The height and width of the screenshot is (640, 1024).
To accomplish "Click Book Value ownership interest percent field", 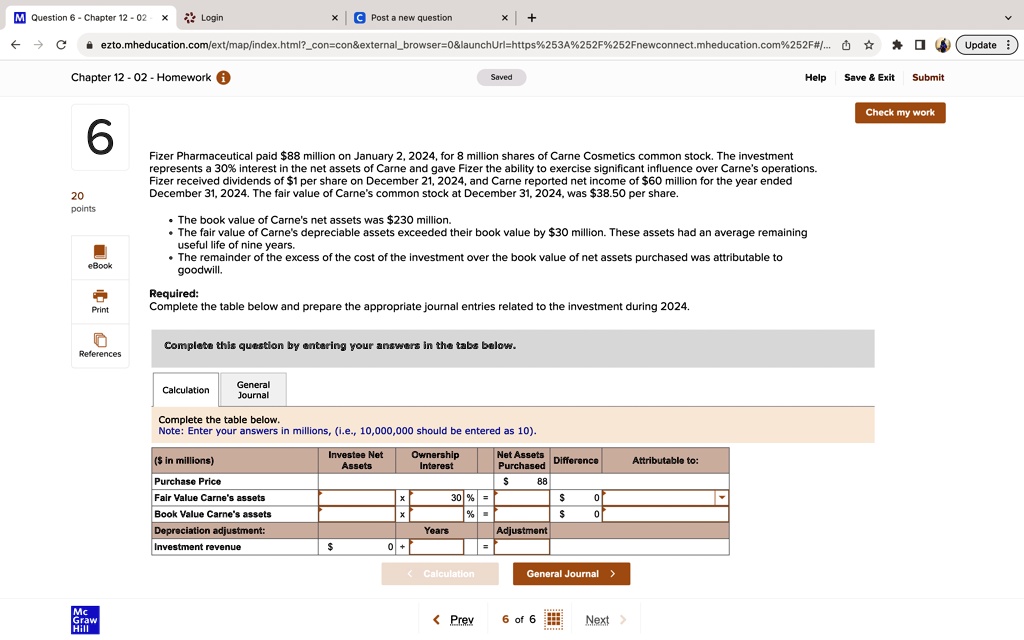I will point(436,514).
